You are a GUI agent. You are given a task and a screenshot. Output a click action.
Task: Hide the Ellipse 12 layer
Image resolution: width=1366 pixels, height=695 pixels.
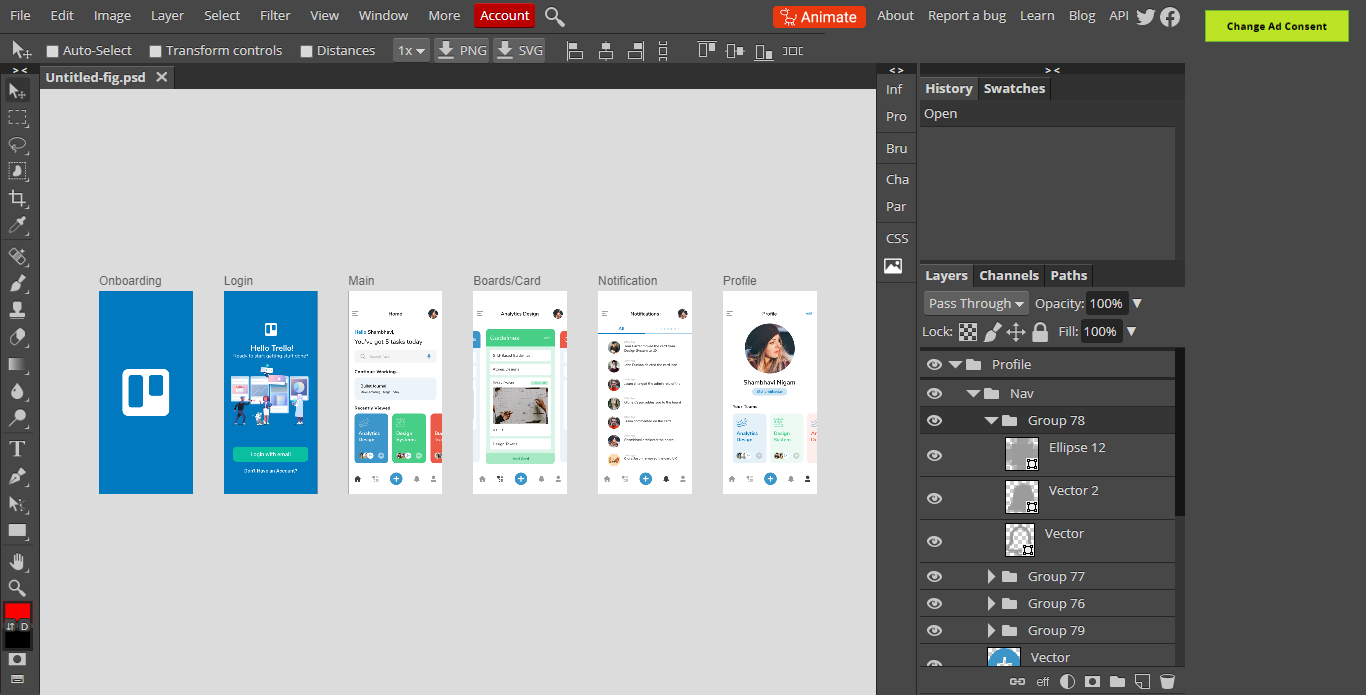pyautogui.click(x=934, y=455)
